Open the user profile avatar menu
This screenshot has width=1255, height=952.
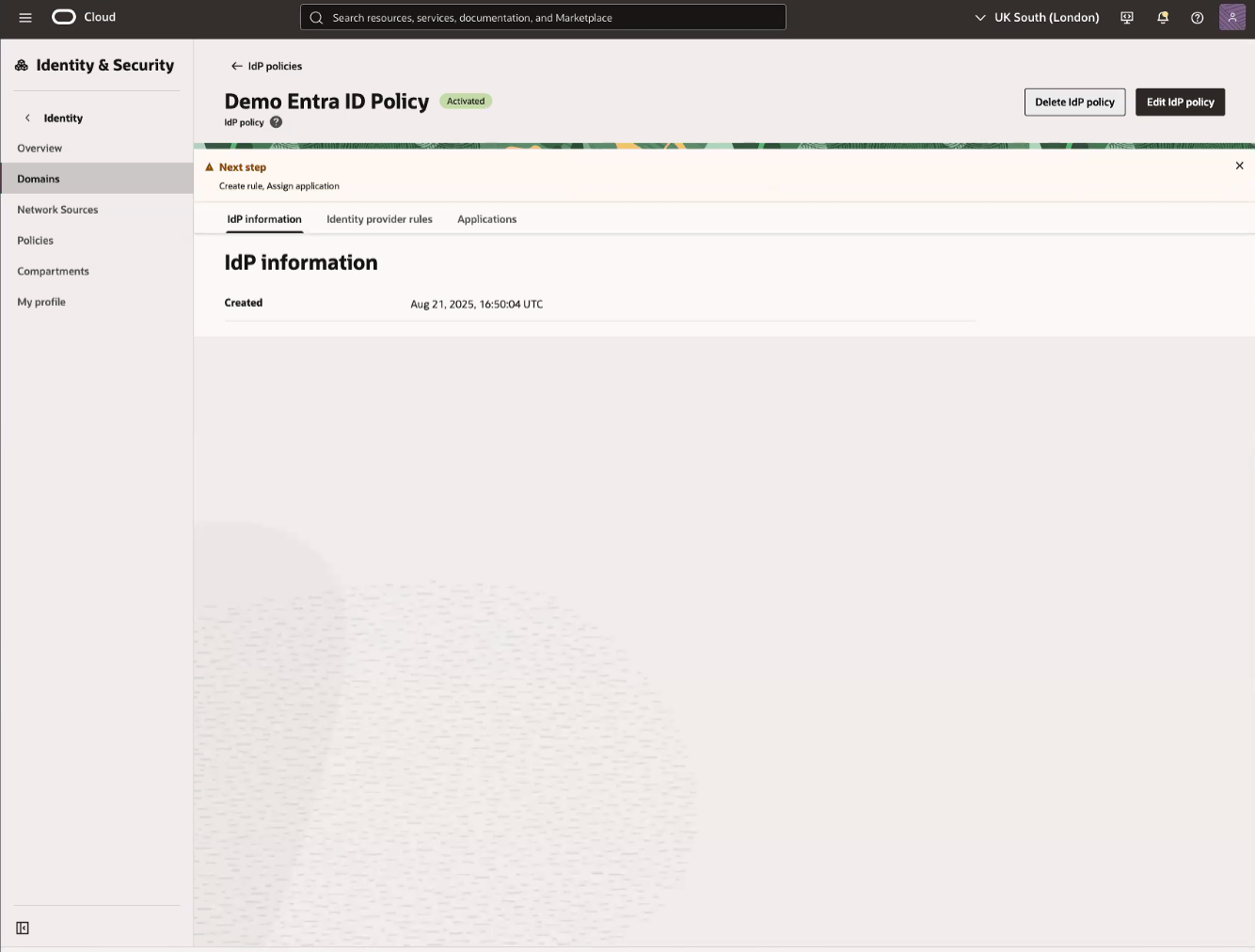(x=1231, y=17)
